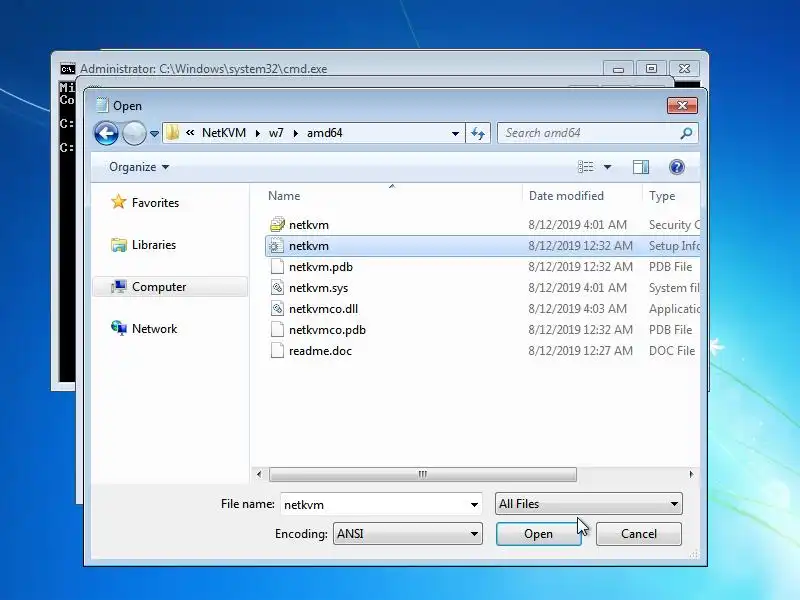Minimize the cmd.exe window
Viewport: 800px width, 600px height.
618,68
